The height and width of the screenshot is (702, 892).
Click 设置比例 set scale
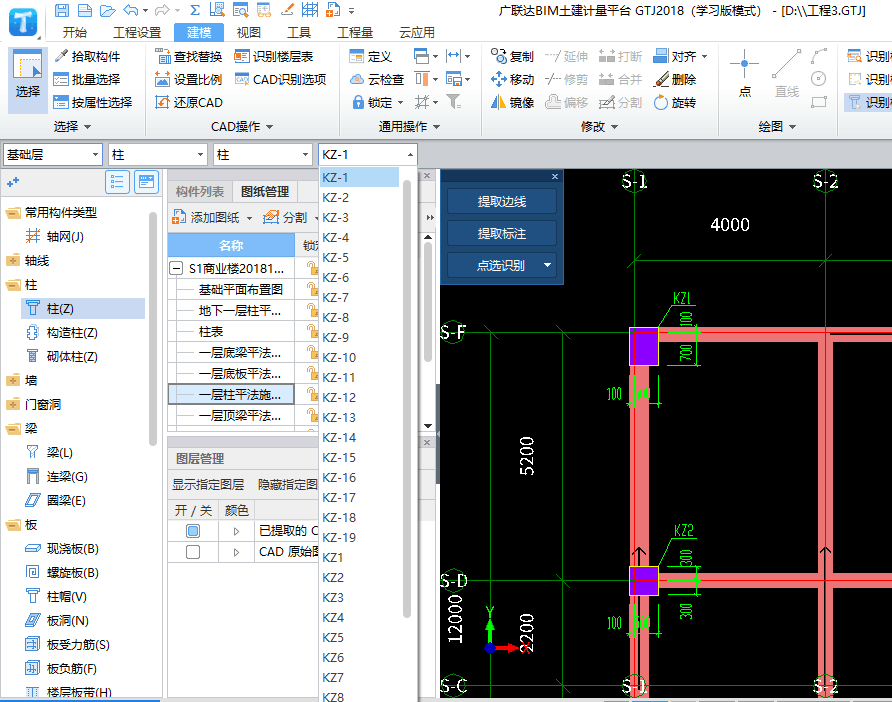[189, 80]
